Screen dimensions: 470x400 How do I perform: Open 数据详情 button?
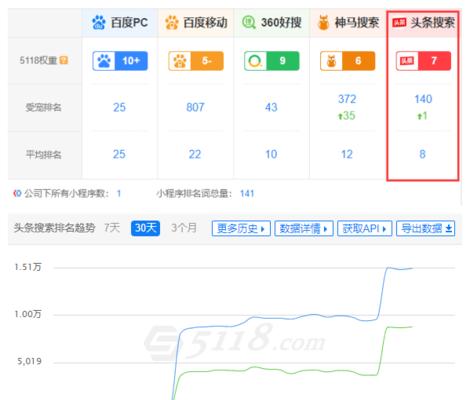(x=304, y=229)
